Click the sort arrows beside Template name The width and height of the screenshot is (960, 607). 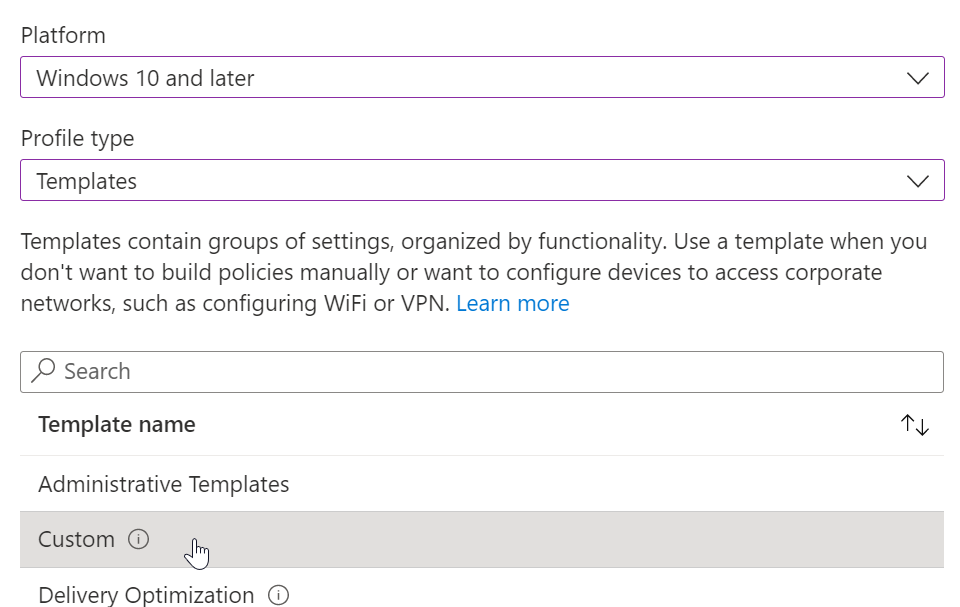(914, 424)
